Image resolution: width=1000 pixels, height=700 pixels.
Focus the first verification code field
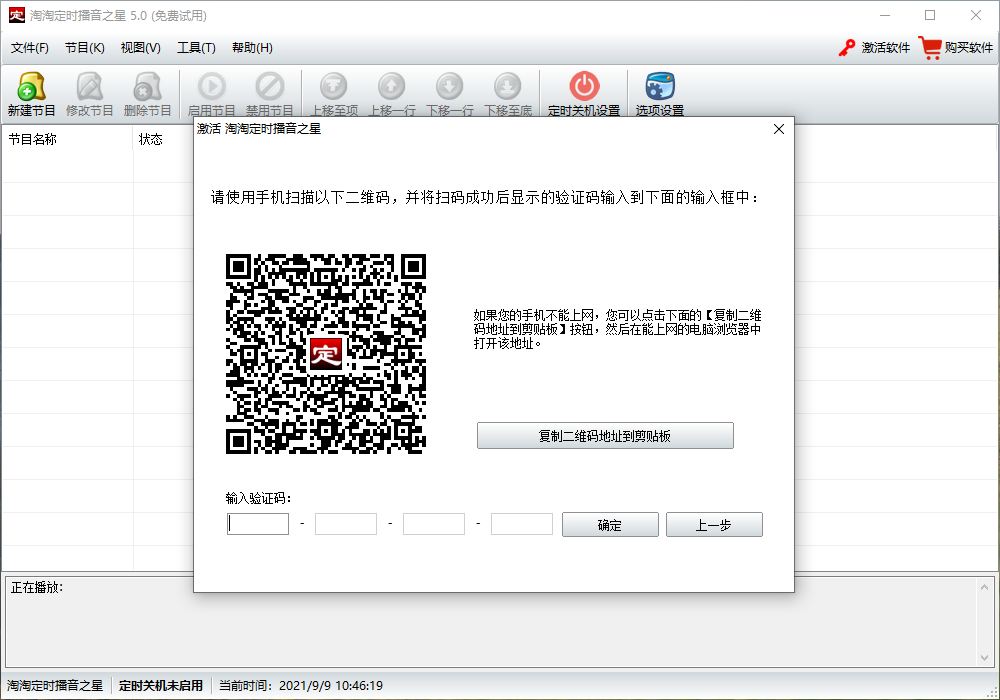pos(258,524)
